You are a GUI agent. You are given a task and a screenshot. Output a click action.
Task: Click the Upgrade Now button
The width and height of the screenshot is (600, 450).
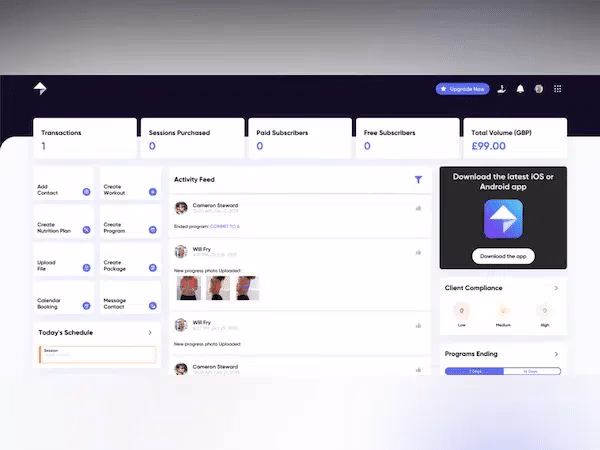[x=462, y=89]
